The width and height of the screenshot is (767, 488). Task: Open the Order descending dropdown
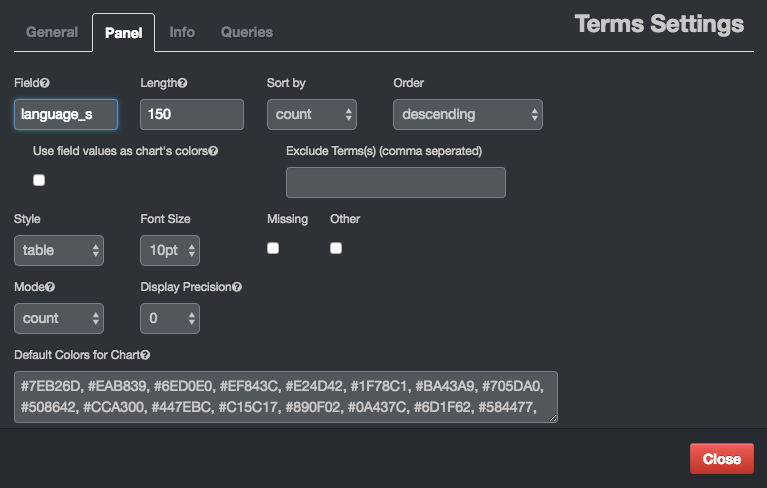tap(467, 114)
